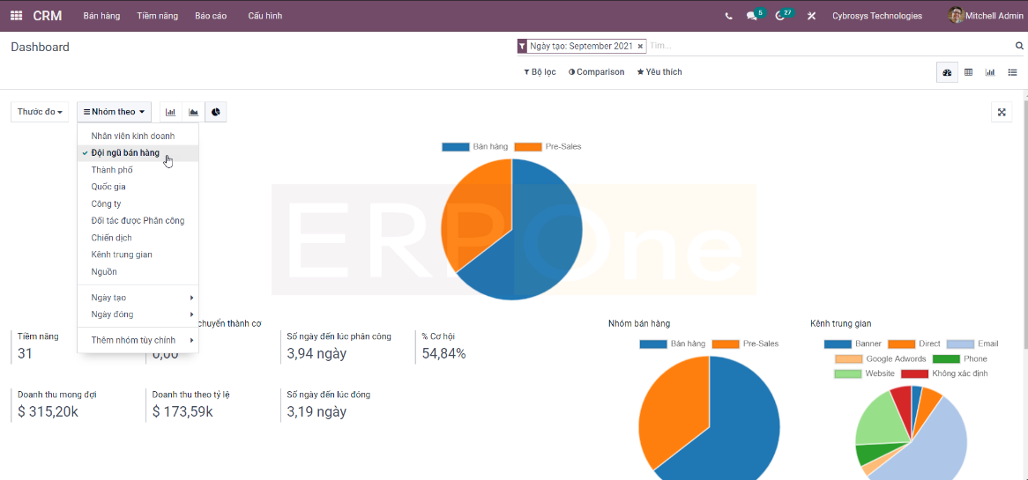The width and height of the screenshot is (1028, 480).
Task: Select the line chart mode icon
Action: click(x=193, y=112)
